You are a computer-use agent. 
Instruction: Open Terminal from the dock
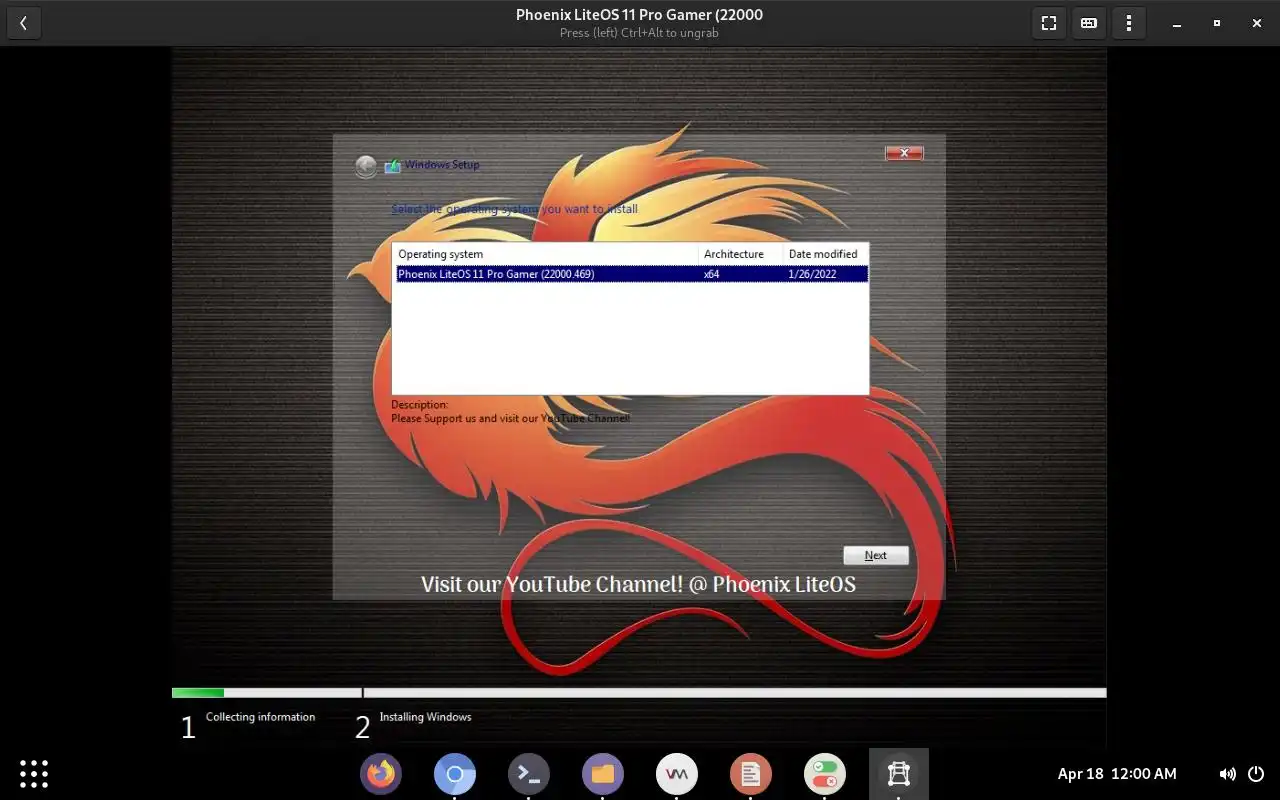(529, 774)
